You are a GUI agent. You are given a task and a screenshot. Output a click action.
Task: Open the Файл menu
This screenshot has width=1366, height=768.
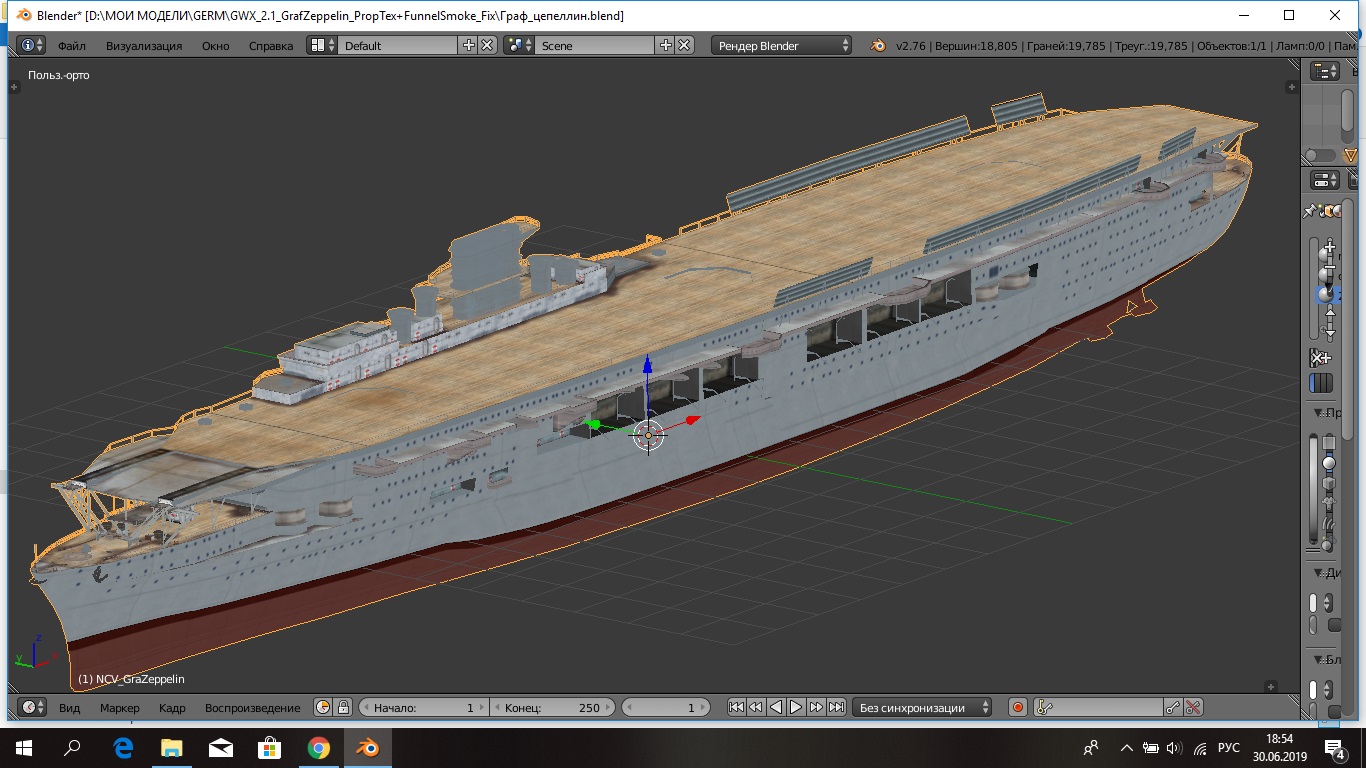[x=71, y=46]
